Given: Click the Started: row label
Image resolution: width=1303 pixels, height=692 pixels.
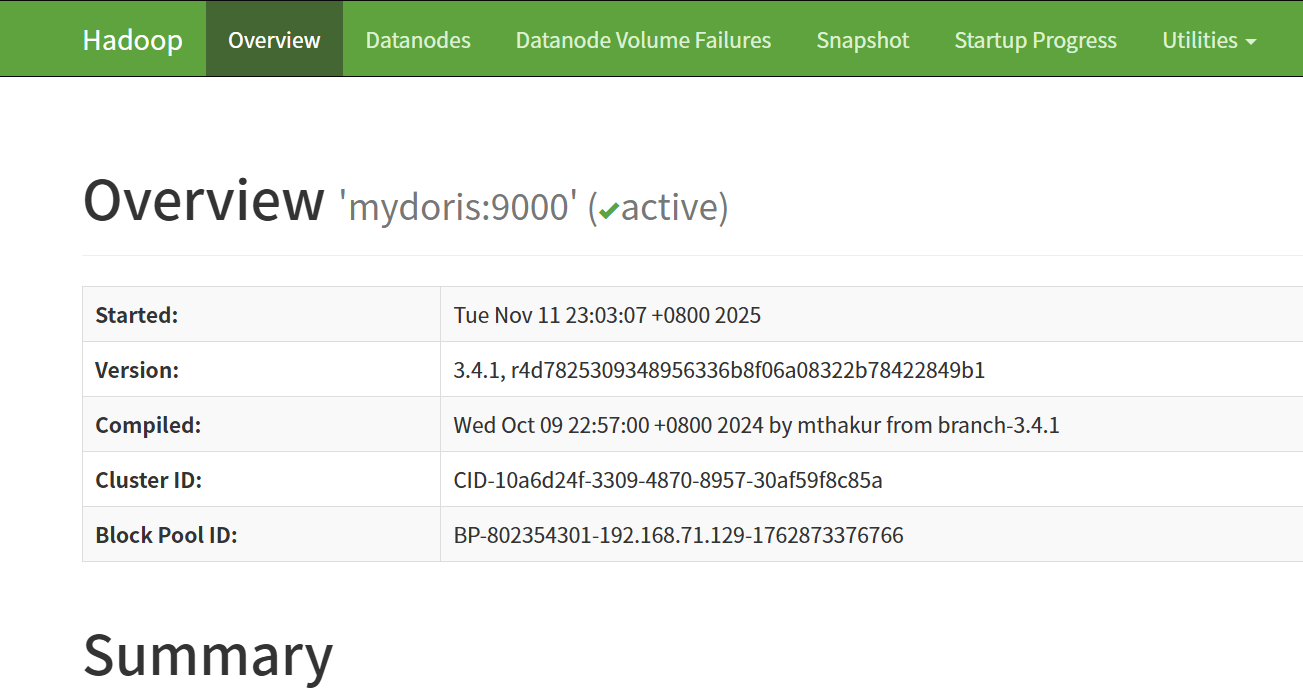Looking at the screenshot, I should point(136,315).
